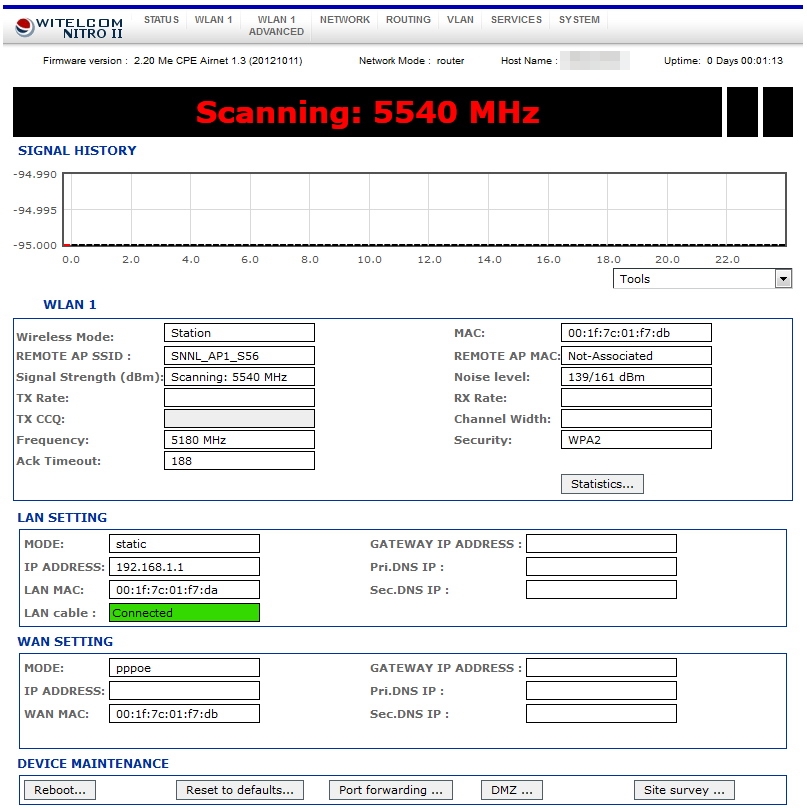Click the Tools dropdown arrow button
The image size is (807, 808).
pos(783,279)
